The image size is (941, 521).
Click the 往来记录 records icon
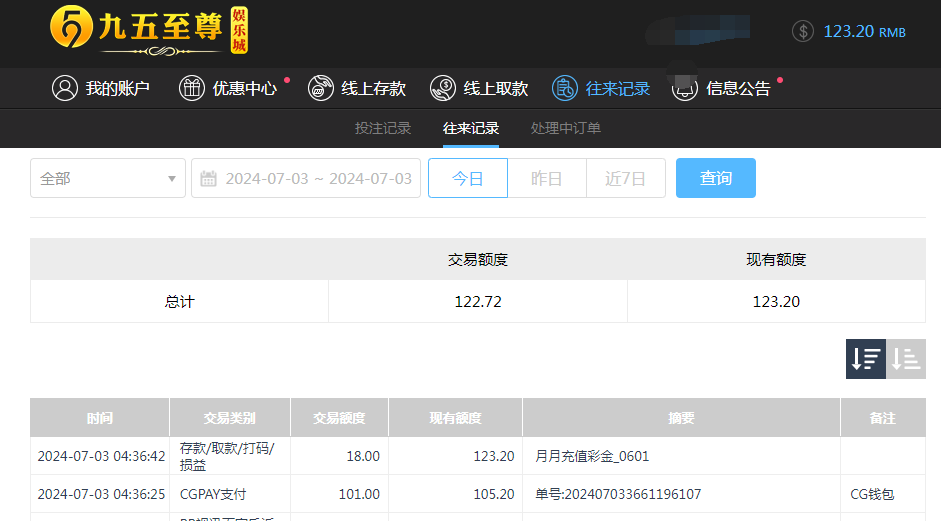565,88
